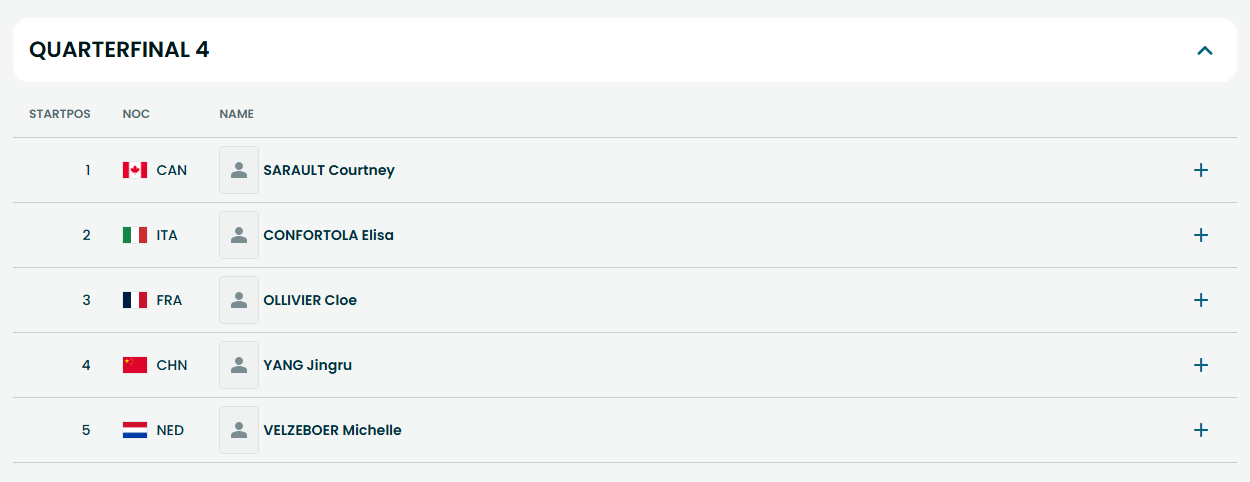The image size is (1250, 482).
Task: Click OLLIVIER Cloe's profile avatar icon
Action: 239,300
